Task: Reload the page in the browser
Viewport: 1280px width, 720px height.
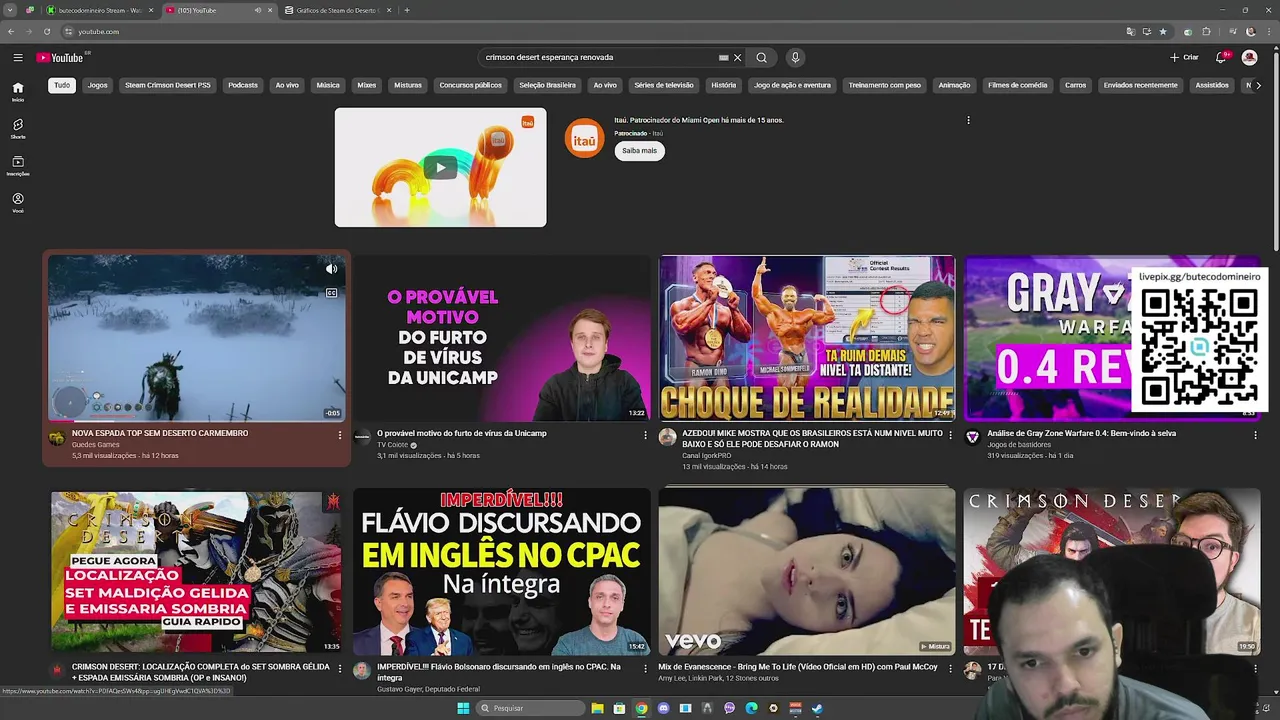Action: click(x=46, y=31)
